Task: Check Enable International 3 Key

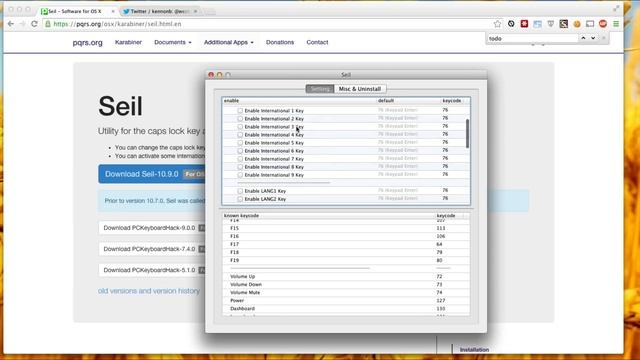Action: 240,127
